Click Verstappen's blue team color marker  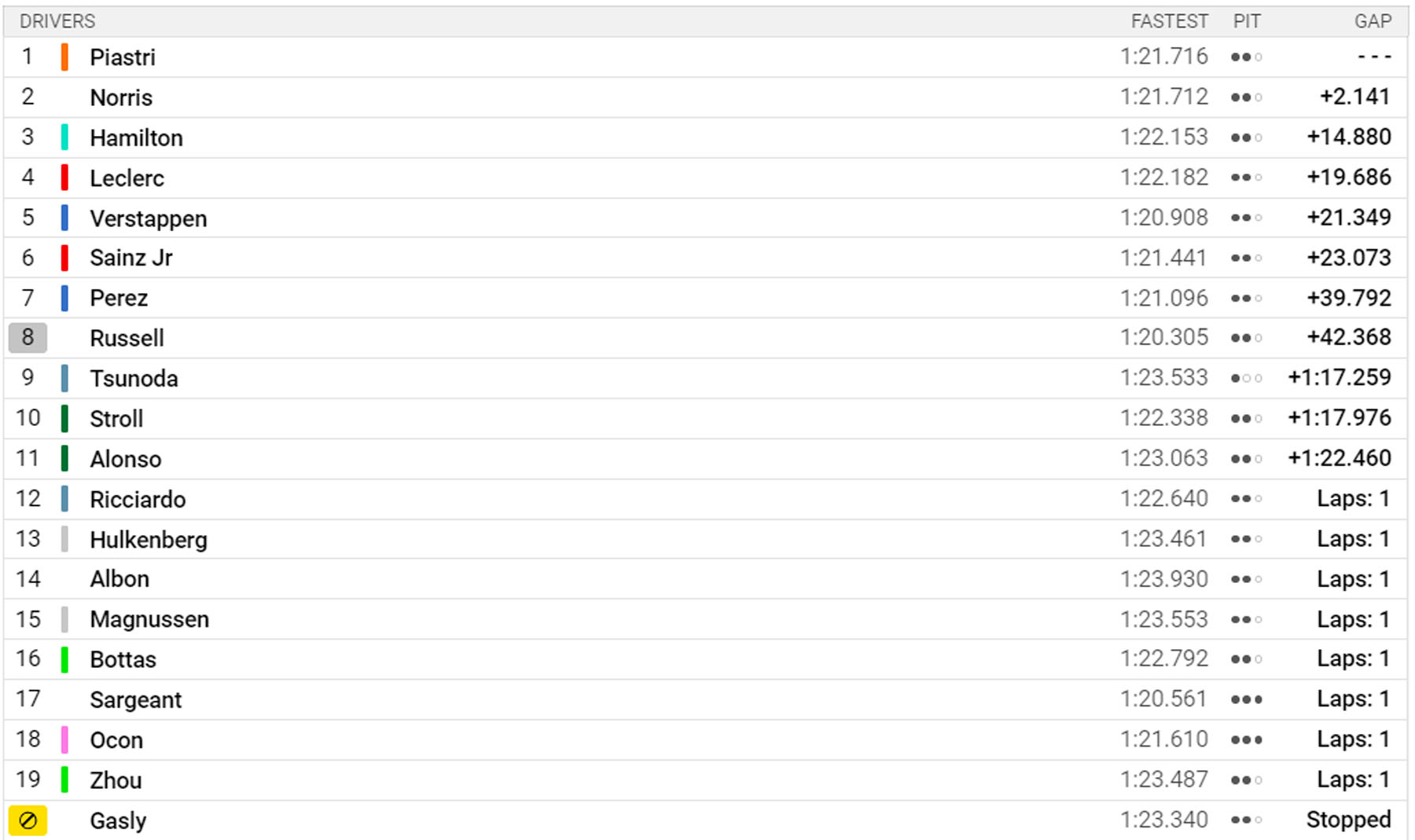tap(64, 218)
